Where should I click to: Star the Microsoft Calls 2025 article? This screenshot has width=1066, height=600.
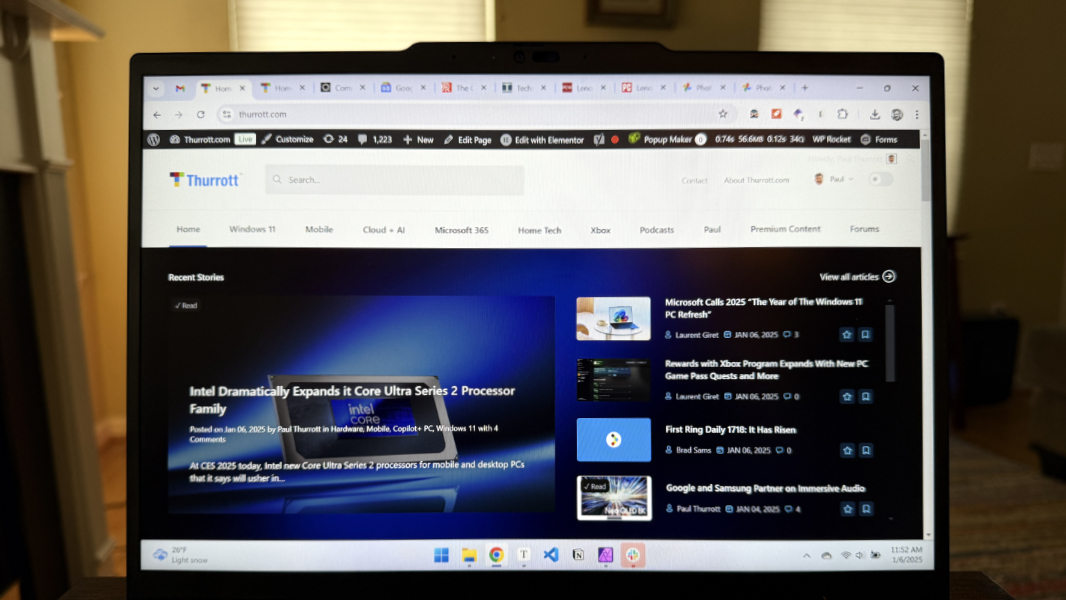847,335
